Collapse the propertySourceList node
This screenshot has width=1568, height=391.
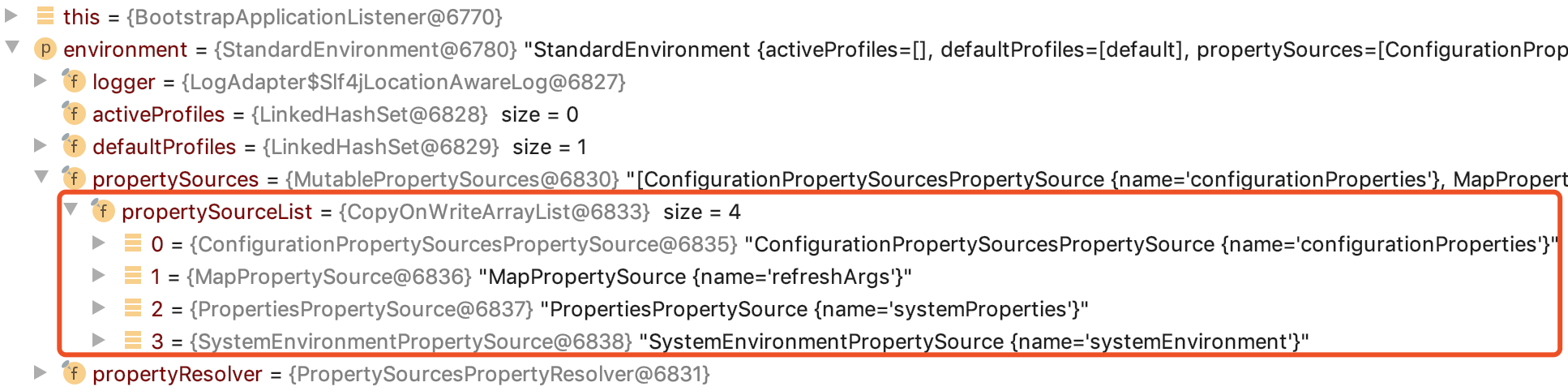pos(71,209)
